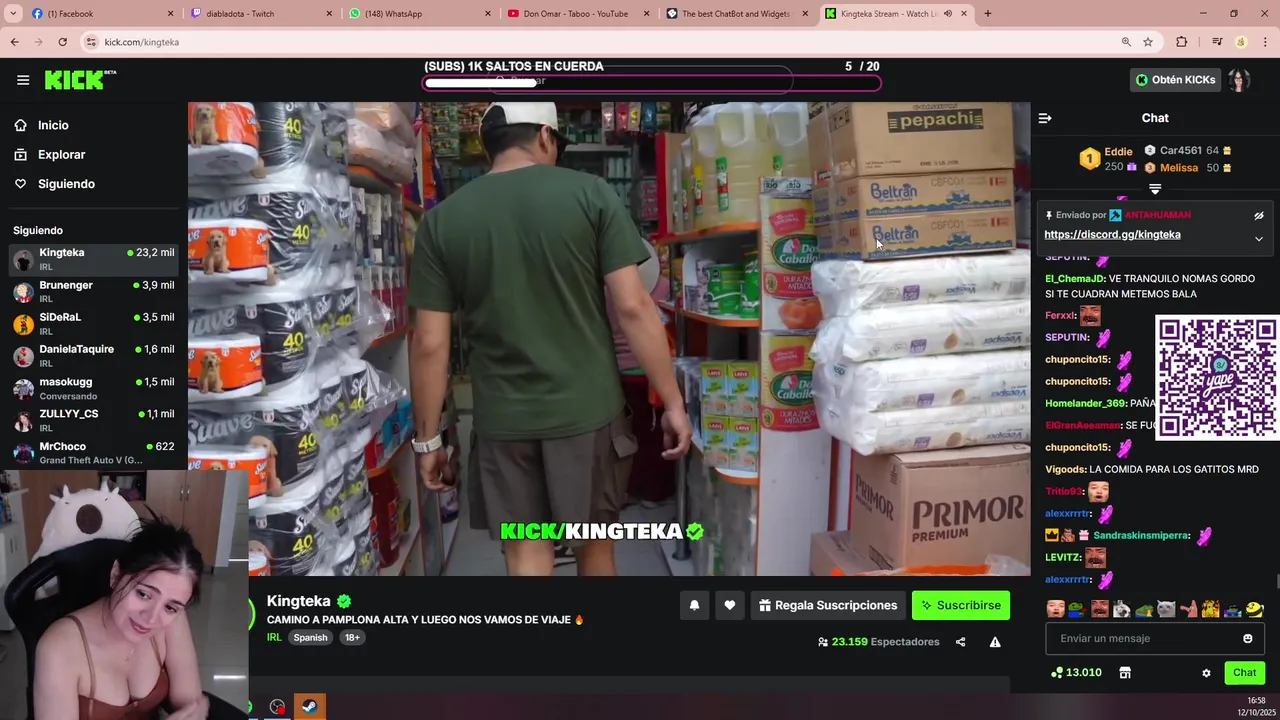The image size is (1280, 720).
Task: Go back in browser history
Action: (x=14, y=42)
